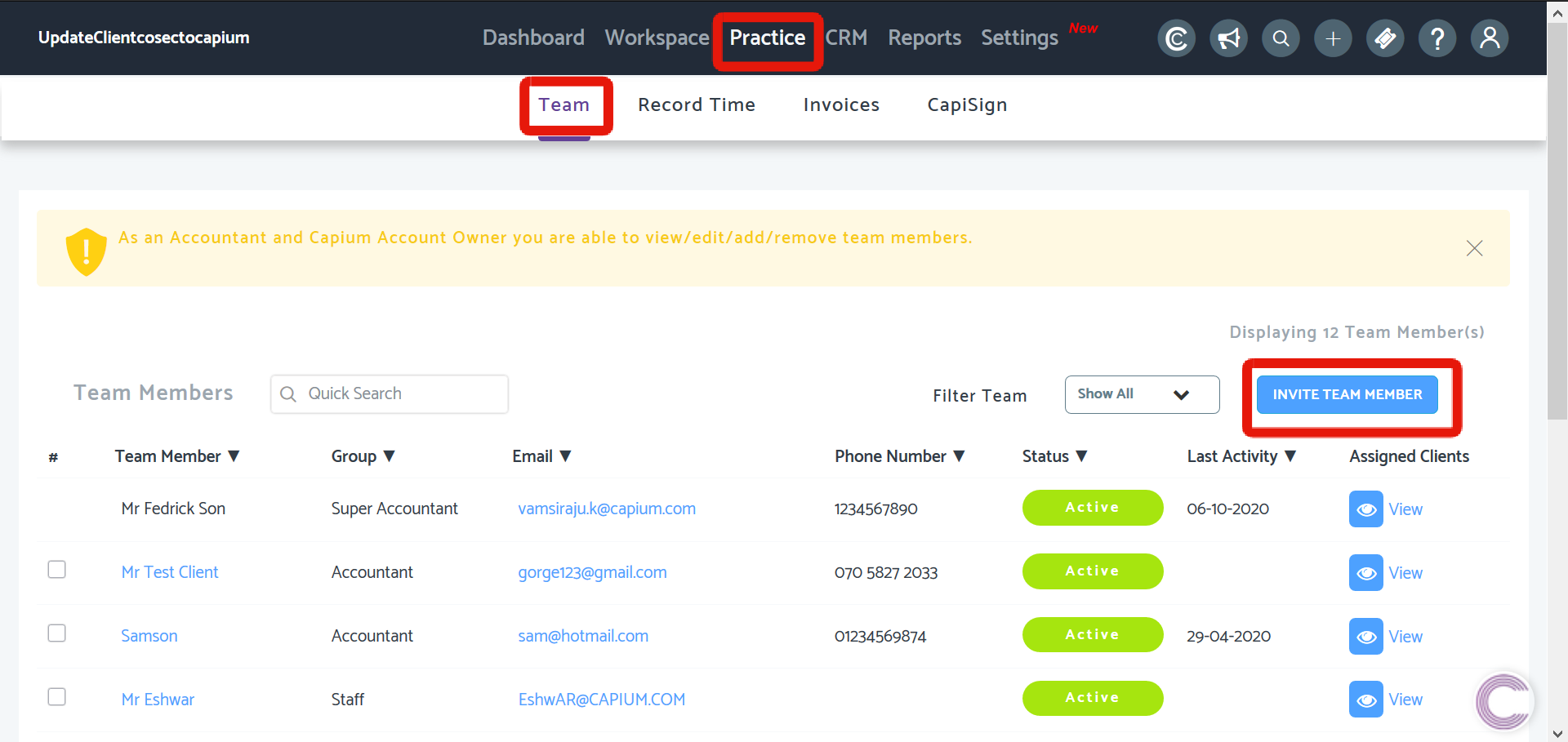Click Active status for Mr Test Client
Image resolution: width=1568 pixels, height=742 pixels.
(x=1093, y=571)
